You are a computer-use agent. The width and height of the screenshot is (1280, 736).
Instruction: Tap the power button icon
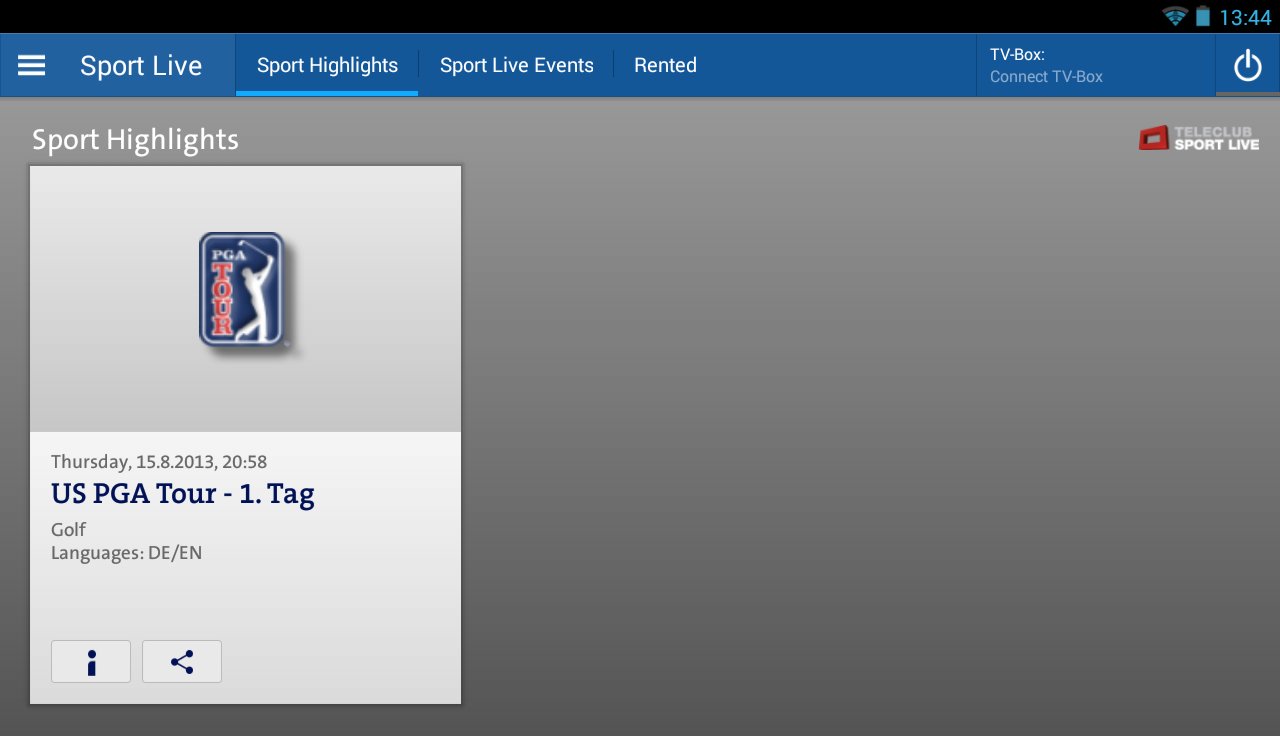pyautogui.click(x=1248, y=66)
